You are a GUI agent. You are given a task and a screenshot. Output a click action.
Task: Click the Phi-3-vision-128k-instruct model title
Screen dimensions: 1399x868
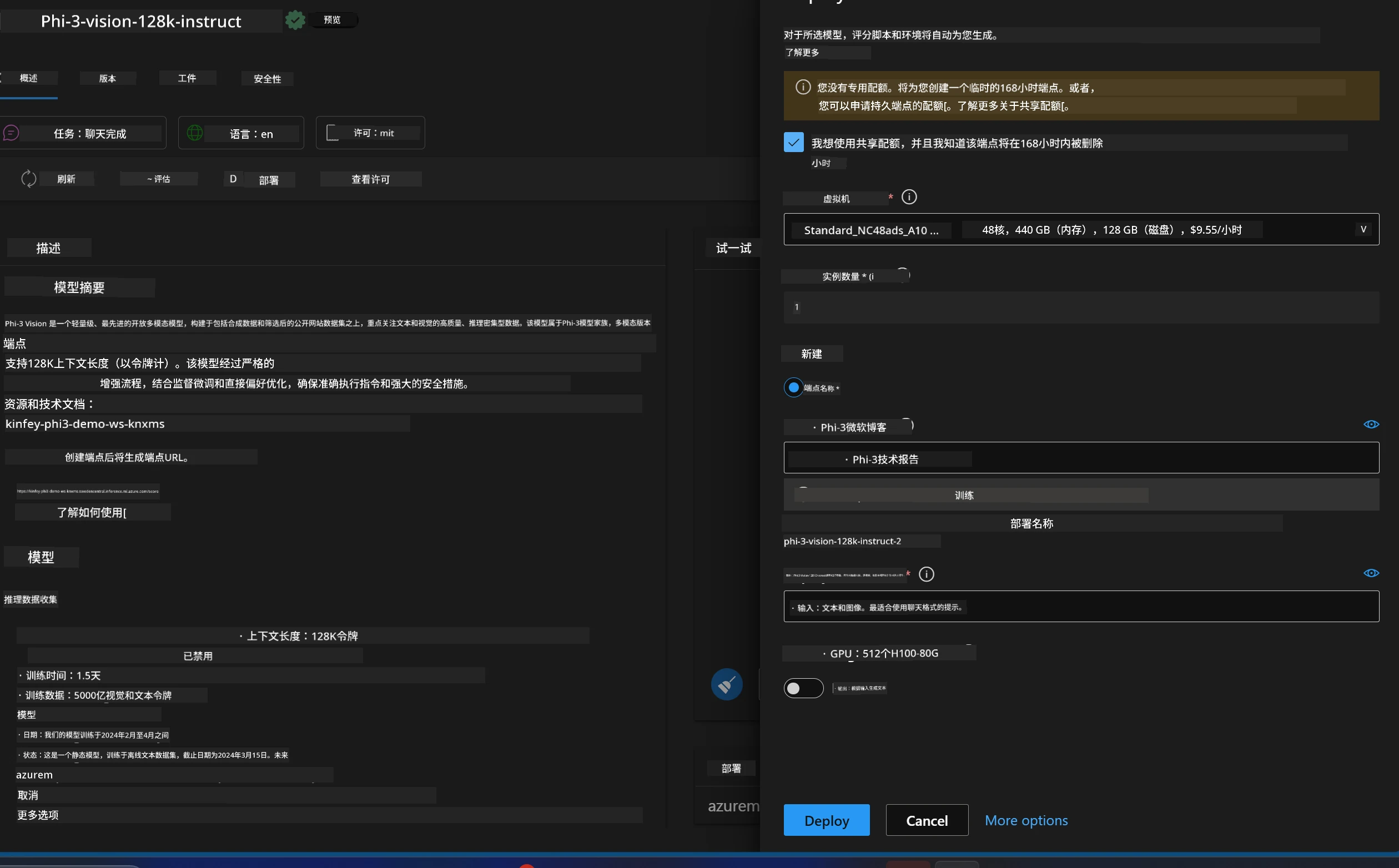tap(140, 21)
